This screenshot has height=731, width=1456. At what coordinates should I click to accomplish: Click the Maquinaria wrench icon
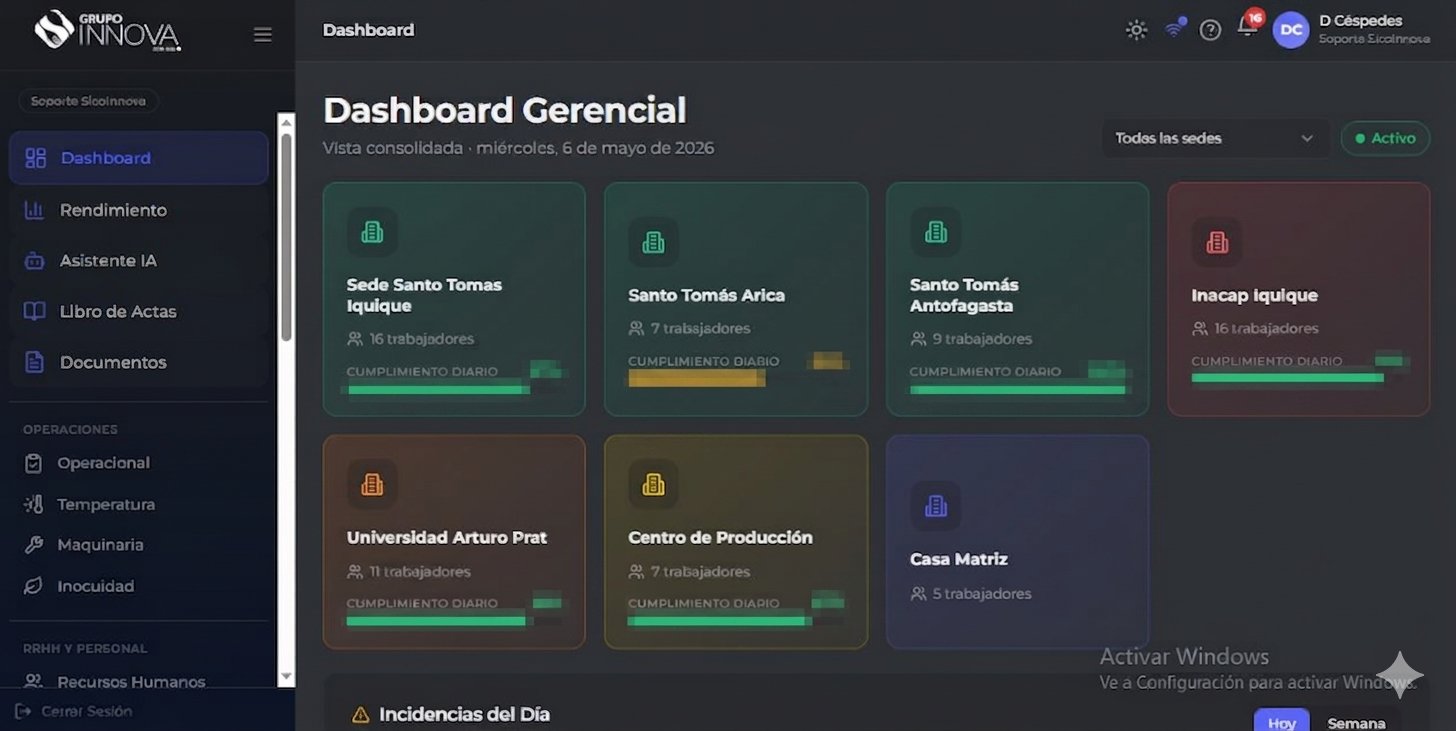coord(33,545)
